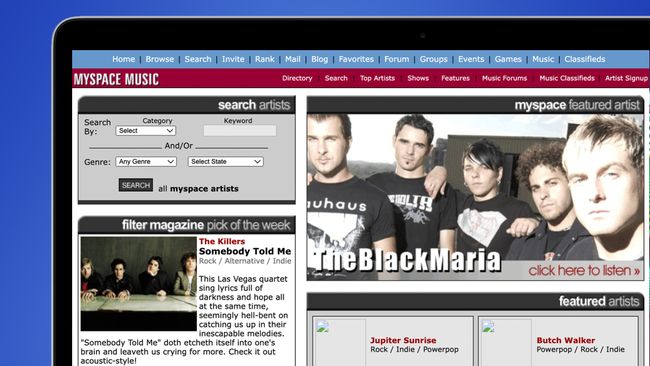Viewport: 650px width, 366px height.
Task: Go to Music Forums
Action: 504,78
